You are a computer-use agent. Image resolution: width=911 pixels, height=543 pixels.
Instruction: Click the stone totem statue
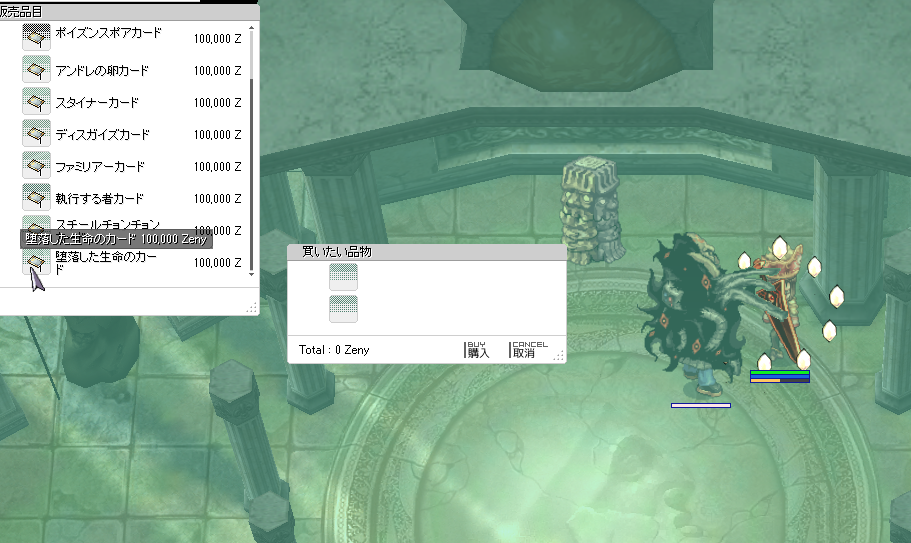click(591, 211)
